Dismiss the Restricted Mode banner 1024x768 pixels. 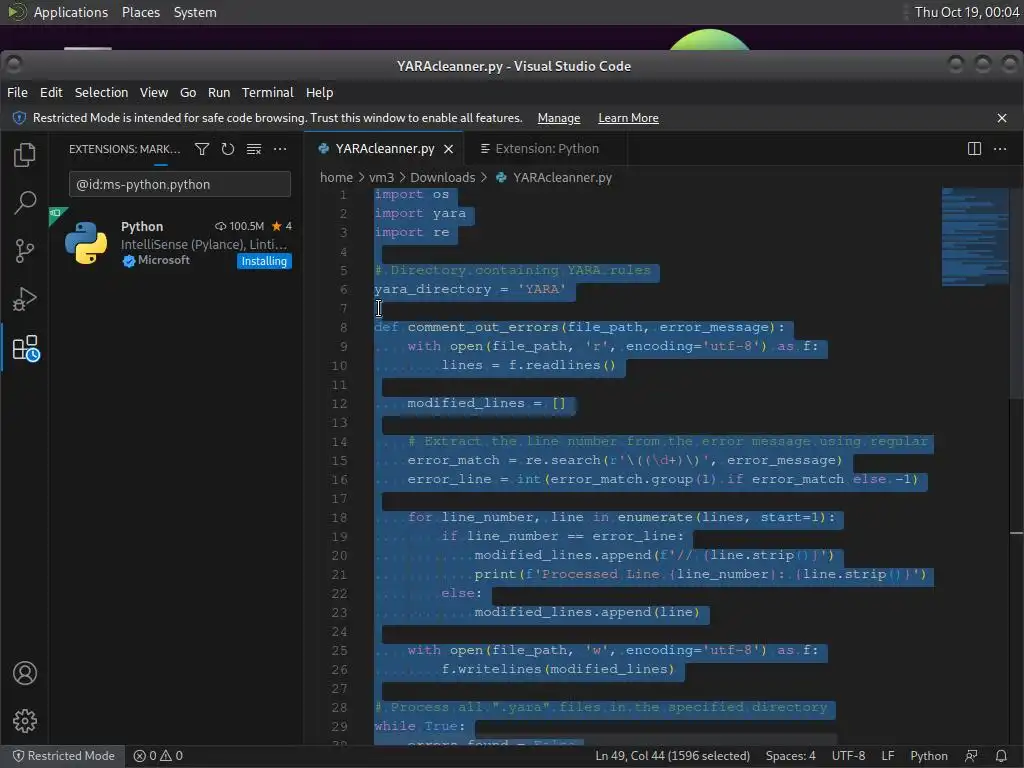pos(1002,118)
